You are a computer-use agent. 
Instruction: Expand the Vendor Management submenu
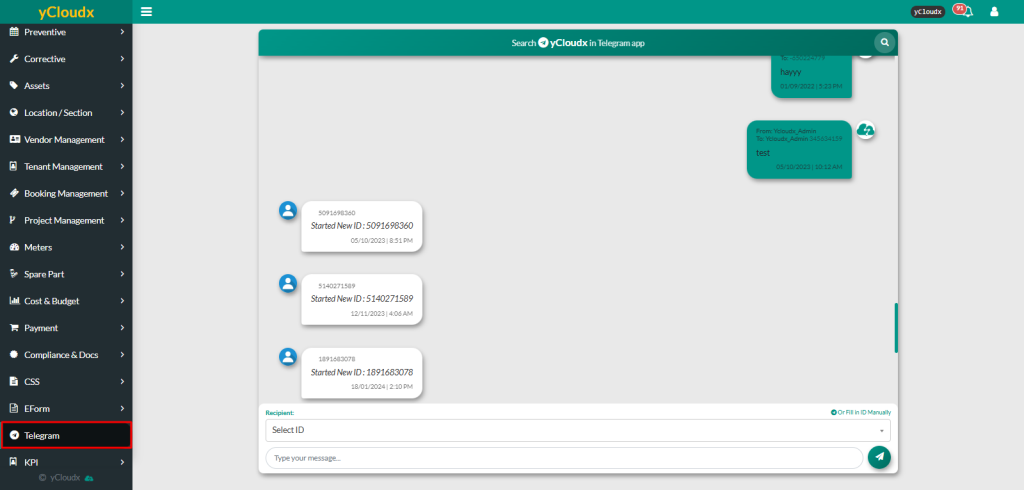click(x=66, y=140)
